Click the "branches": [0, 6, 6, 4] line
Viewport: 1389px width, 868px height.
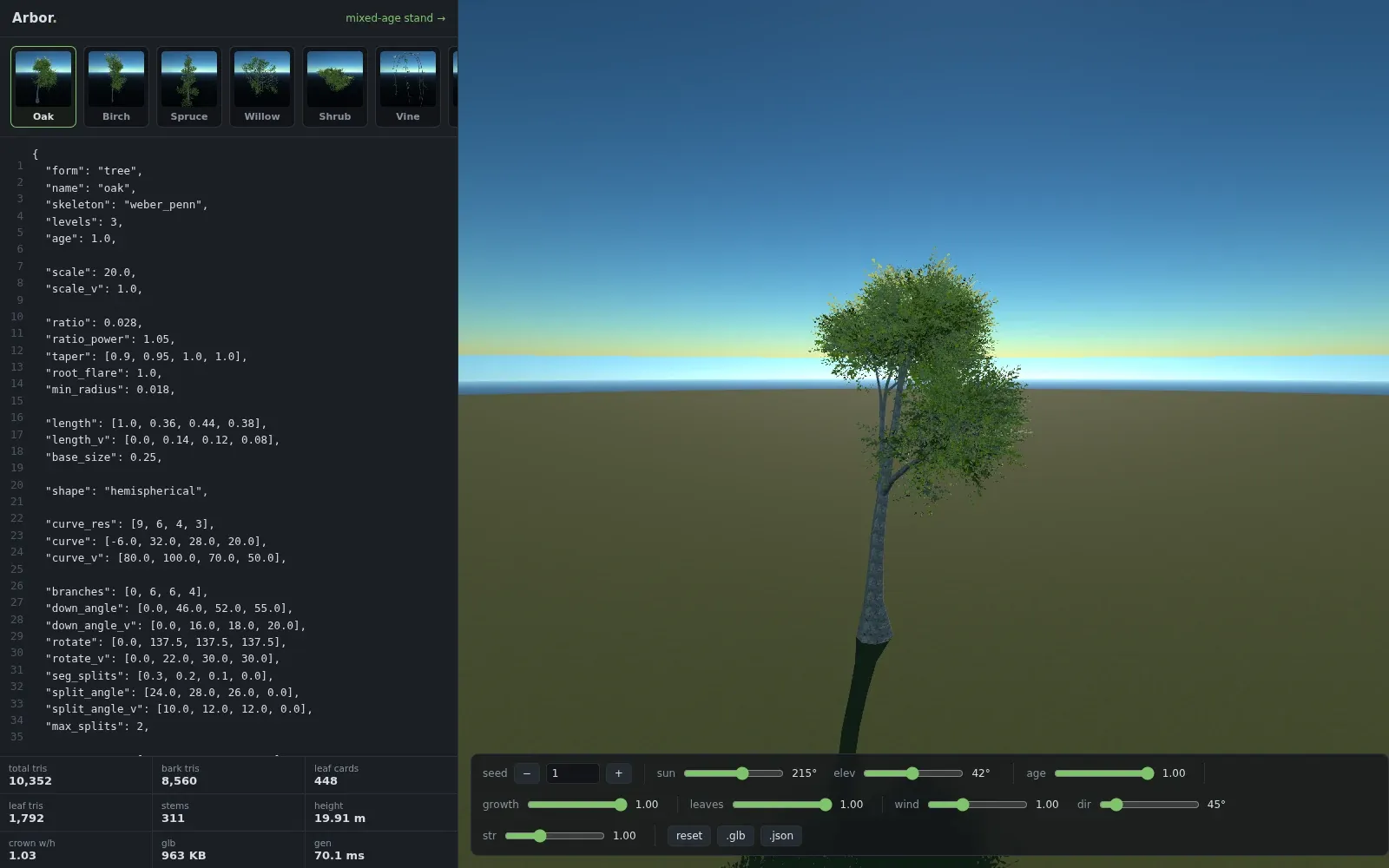coord(127,592)
